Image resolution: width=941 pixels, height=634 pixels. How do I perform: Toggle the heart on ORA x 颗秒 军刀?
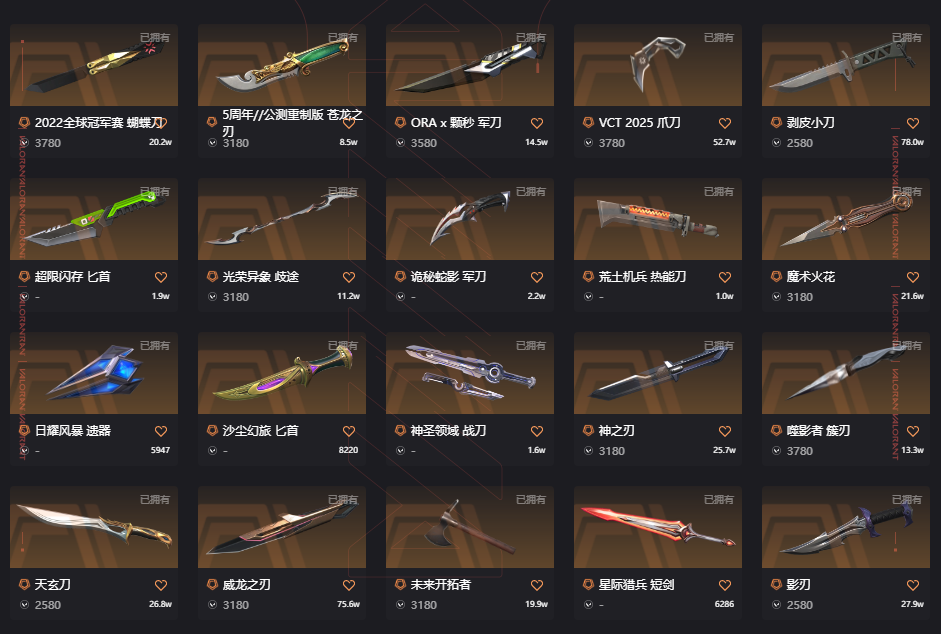[537, 123]
